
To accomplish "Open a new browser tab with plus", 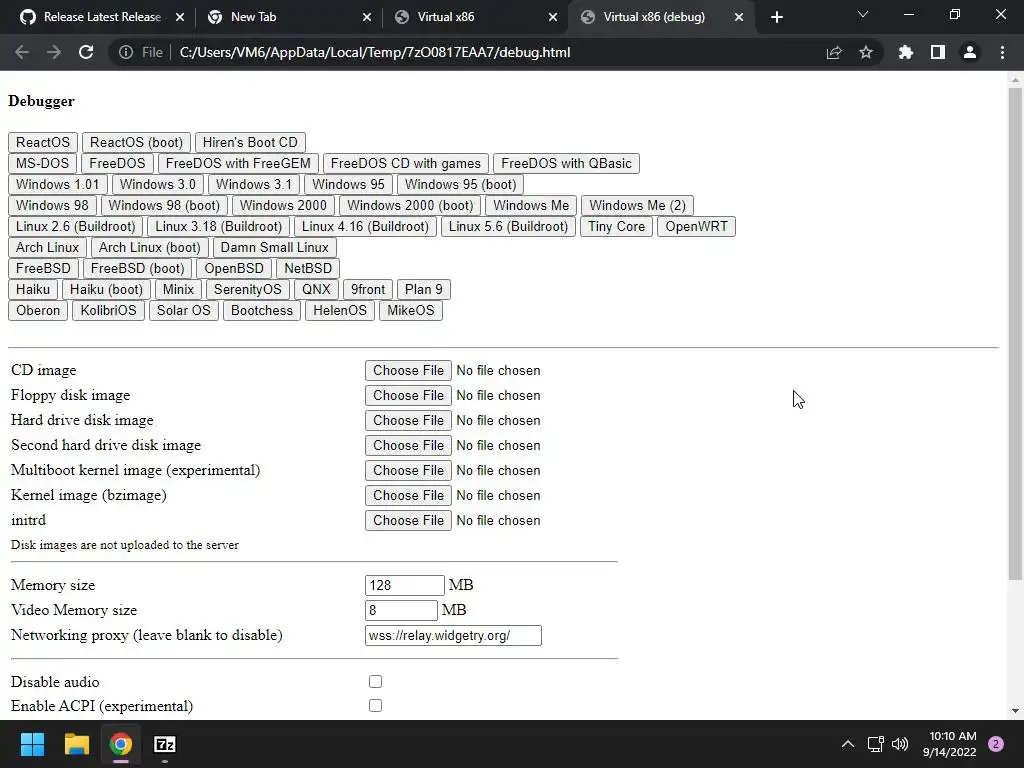I will 776,17.
